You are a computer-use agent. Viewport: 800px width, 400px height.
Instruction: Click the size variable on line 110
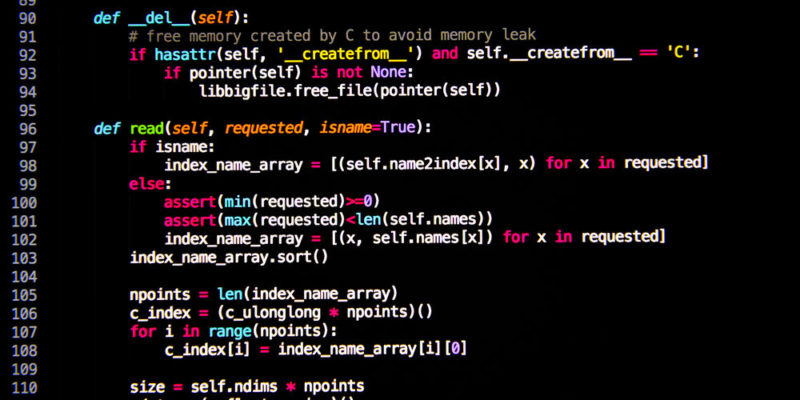[x=146, y=387]
